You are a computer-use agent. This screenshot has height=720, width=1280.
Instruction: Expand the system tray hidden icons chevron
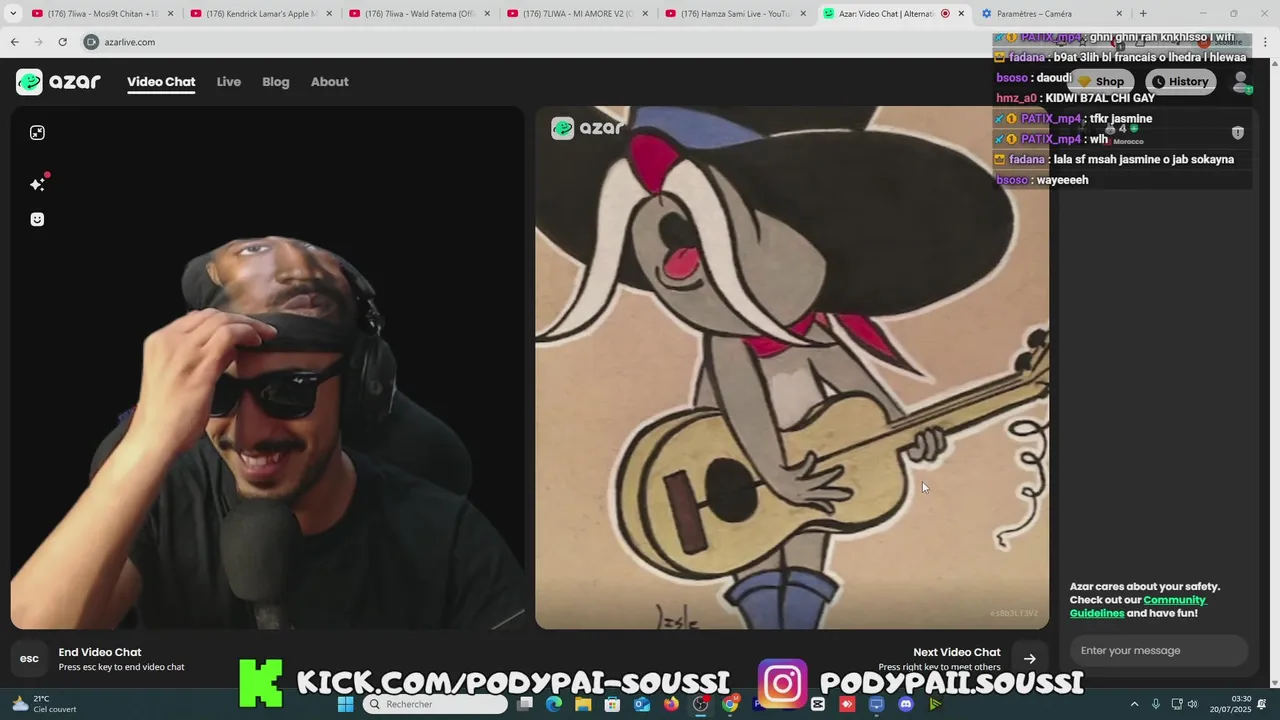(x=1134, y=704)
